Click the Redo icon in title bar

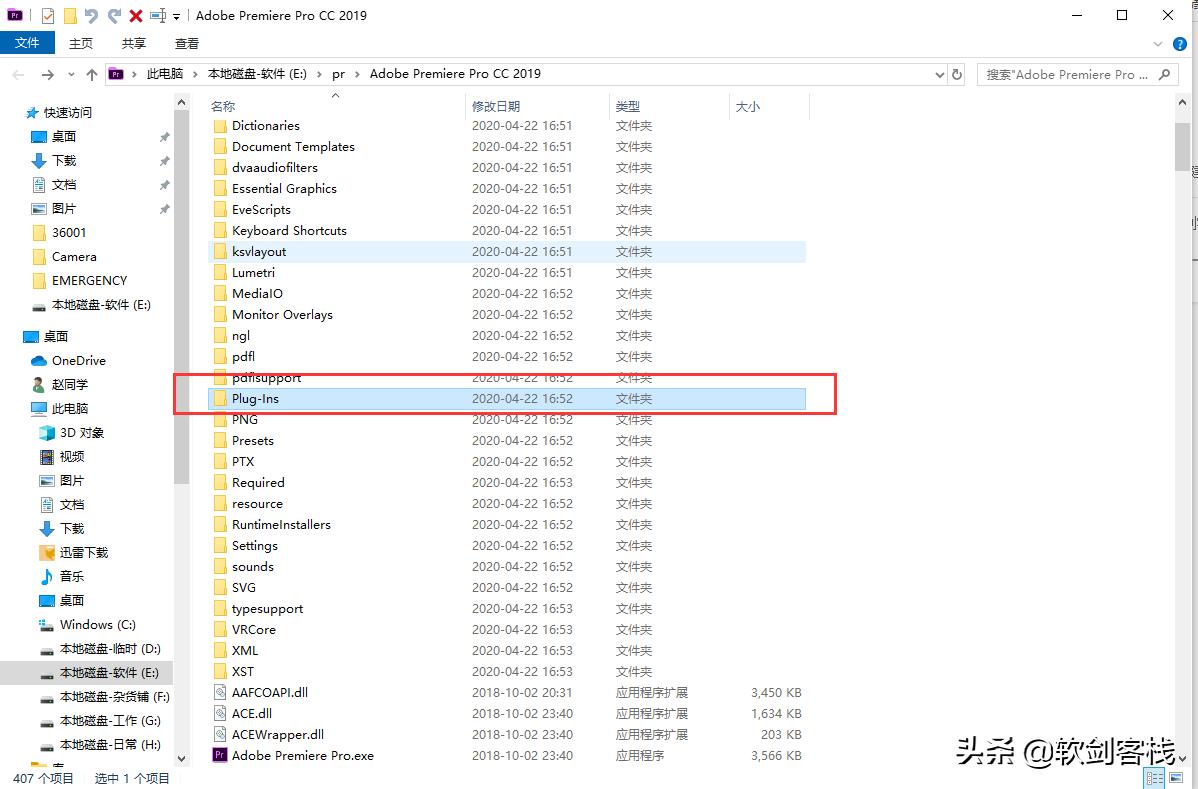click(115, 15)
